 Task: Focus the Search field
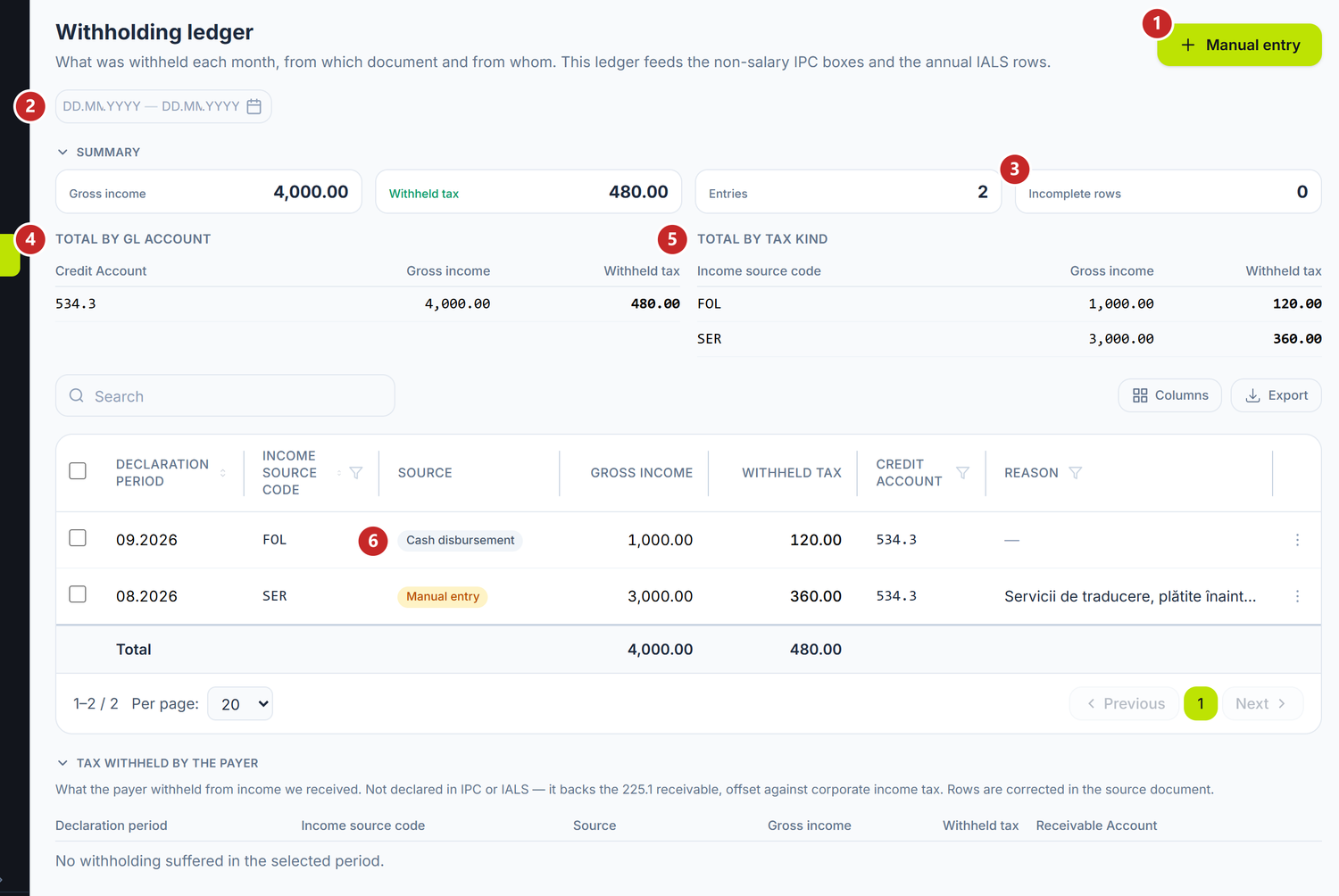click(225, 395)
